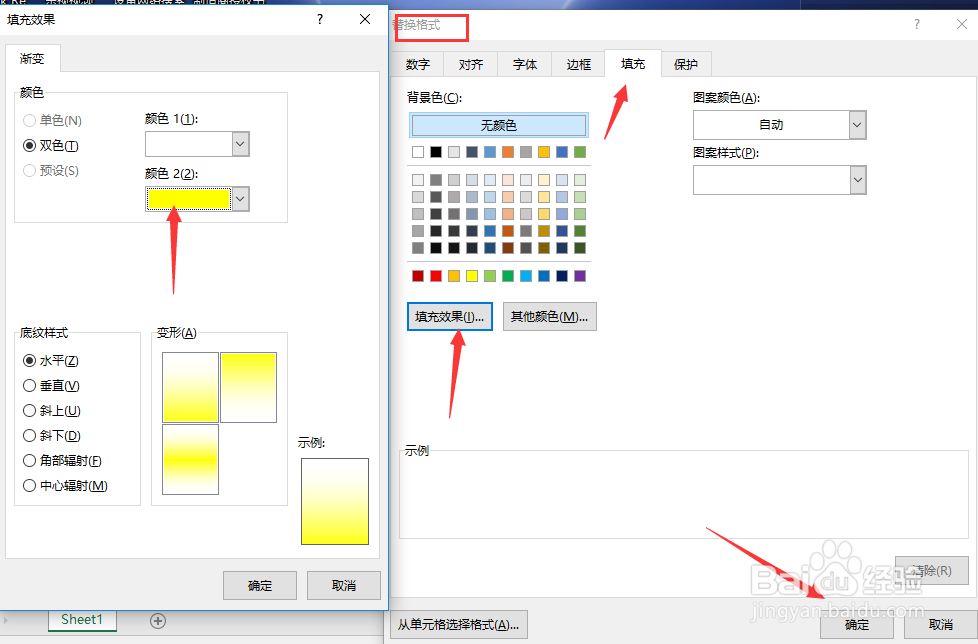This screenshot has height=644, width=978.
Task: Pick the green theme color swatch
Action: pyautogui.click(x=580, y=151)
